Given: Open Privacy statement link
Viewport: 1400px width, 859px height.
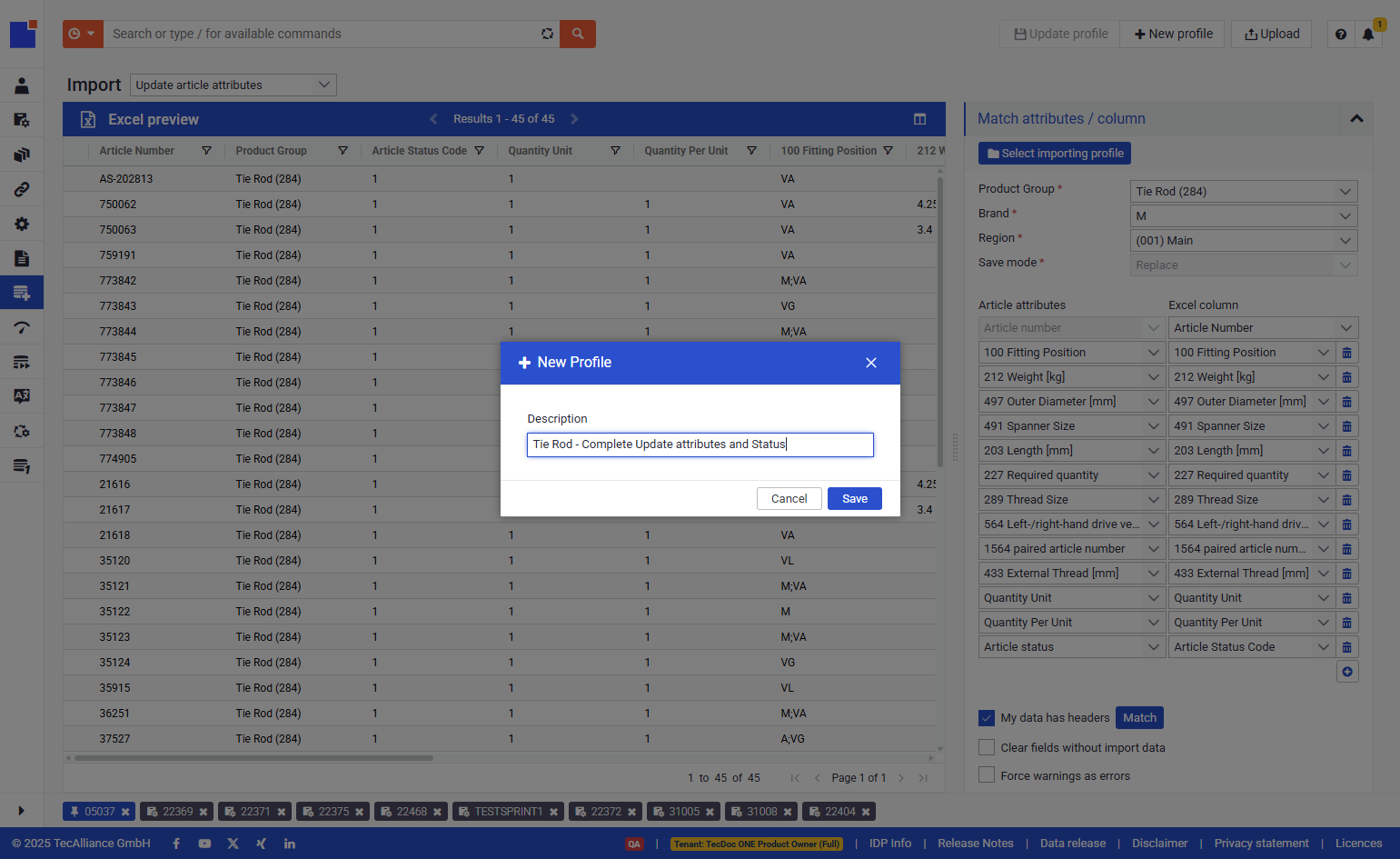Looking at the screenshot, I should [x=1261, y=844].
